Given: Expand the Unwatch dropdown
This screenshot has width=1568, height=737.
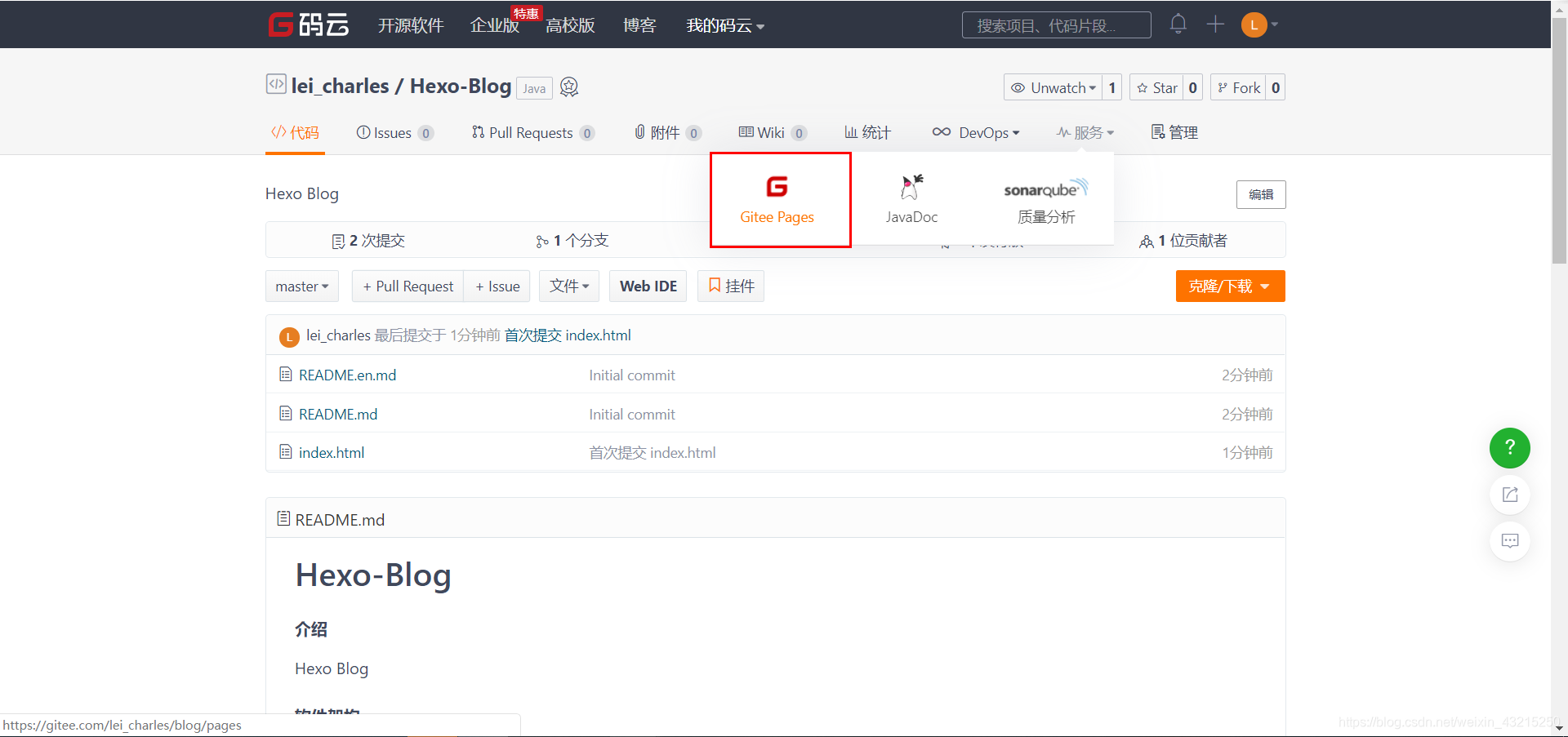Looking at the screenshot, I should coord(1053,87).
